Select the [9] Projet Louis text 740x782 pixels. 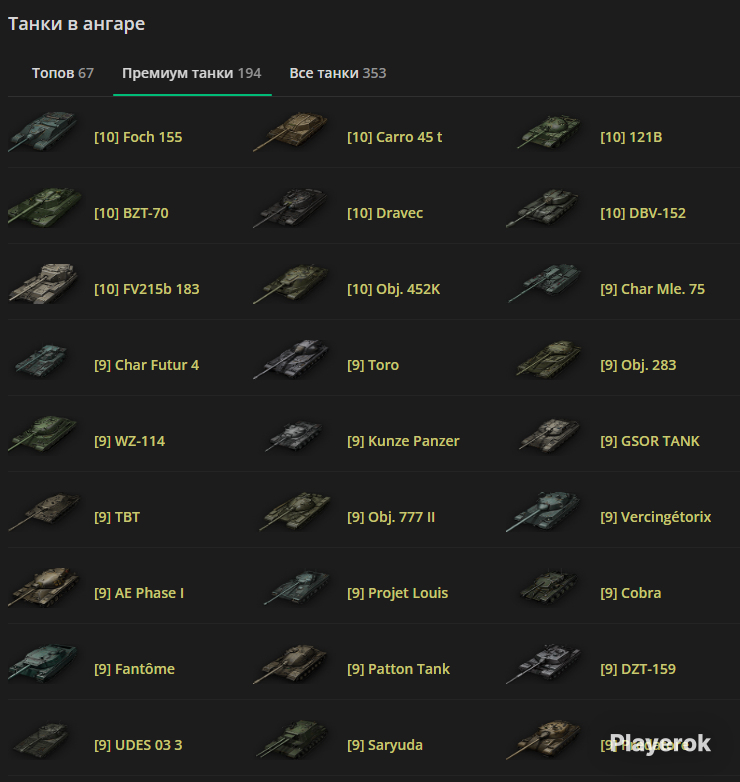click(397, 593)
